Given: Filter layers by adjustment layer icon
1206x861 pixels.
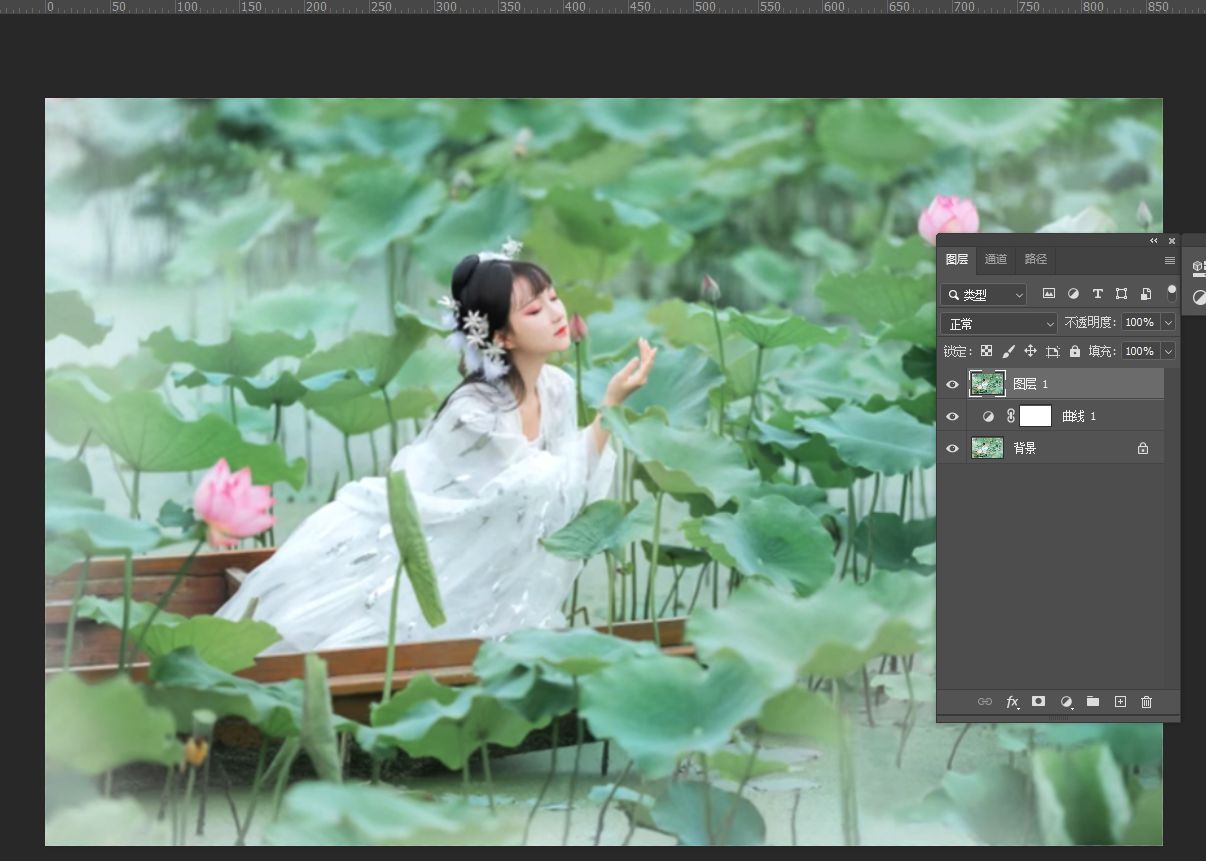Looking at the screenshot, I should click(x=1073, y=294).
